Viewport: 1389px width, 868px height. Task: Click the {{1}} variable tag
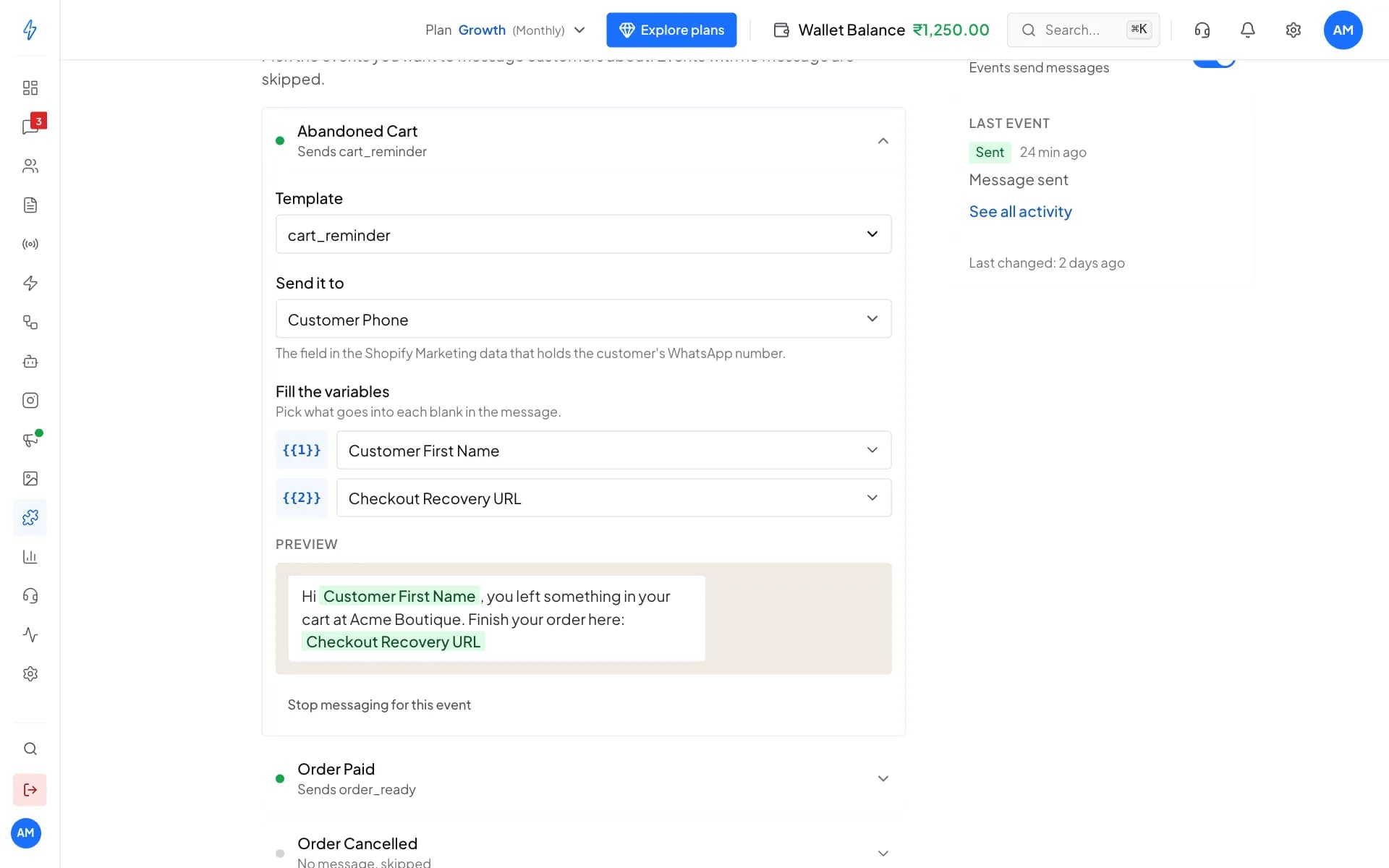301,450
